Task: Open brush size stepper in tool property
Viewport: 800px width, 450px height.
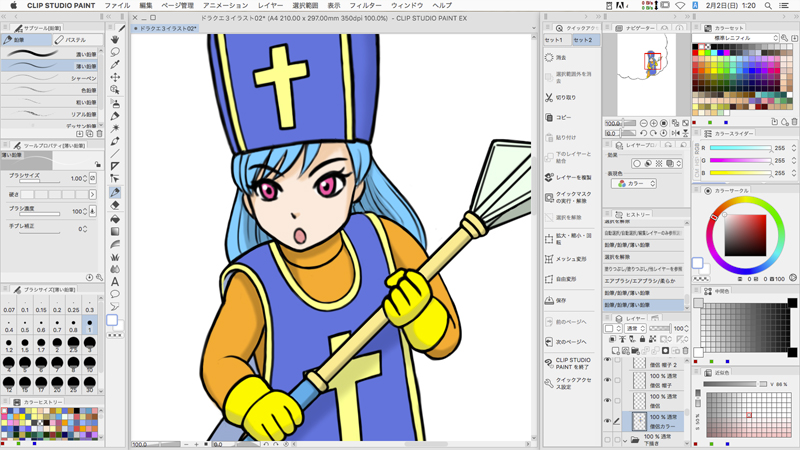Action: tap(85, 179)
